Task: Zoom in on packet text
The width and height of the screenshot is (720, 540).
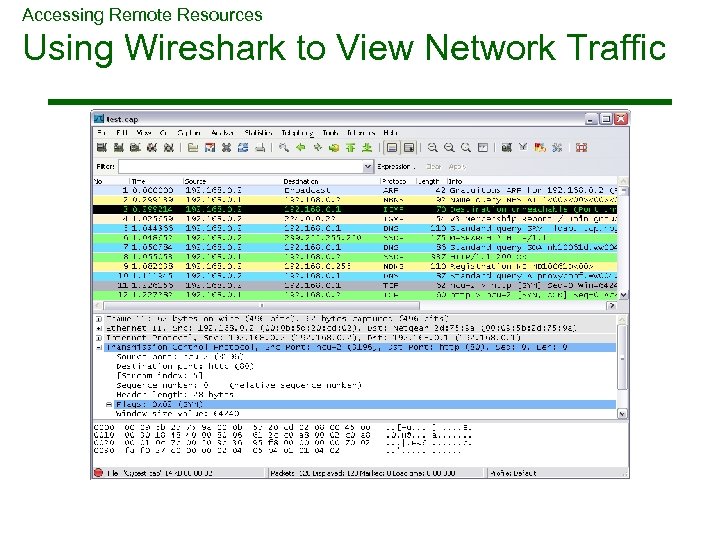Action: point(432,147)
